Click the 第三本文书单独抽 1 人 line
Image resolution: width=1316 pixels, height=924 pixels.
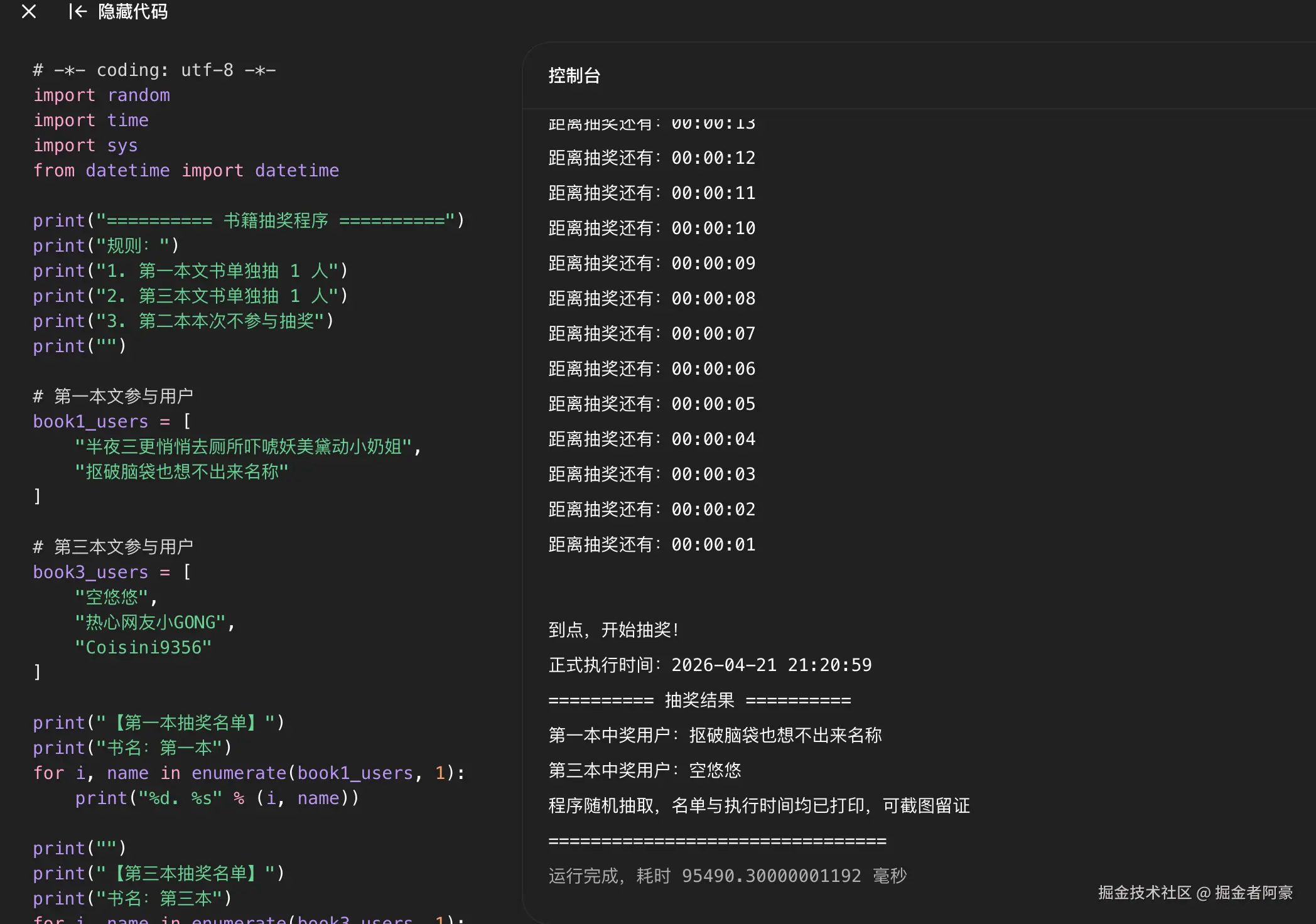pos(190,296)
